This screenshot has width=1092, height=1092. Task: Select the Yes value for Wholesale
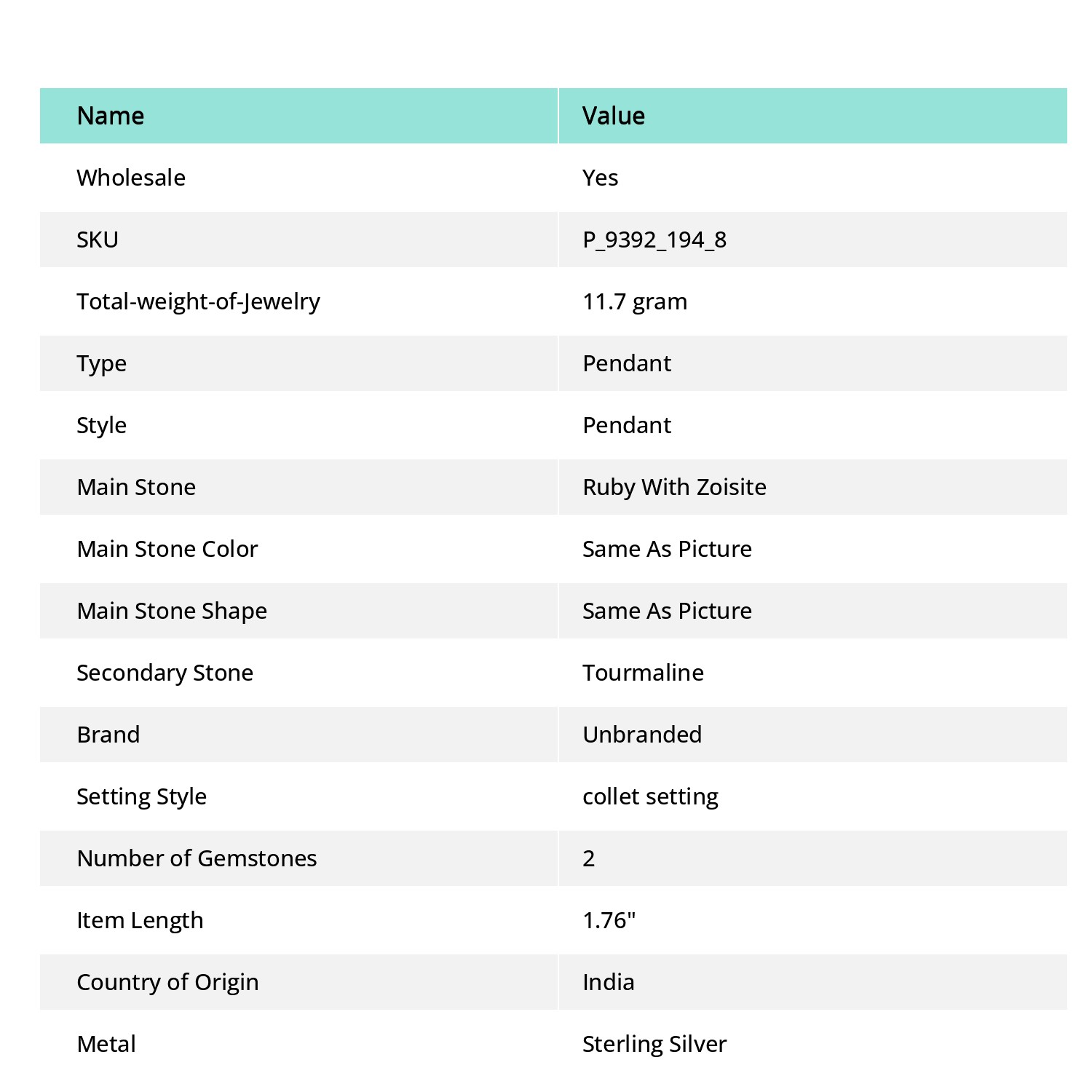600,178
